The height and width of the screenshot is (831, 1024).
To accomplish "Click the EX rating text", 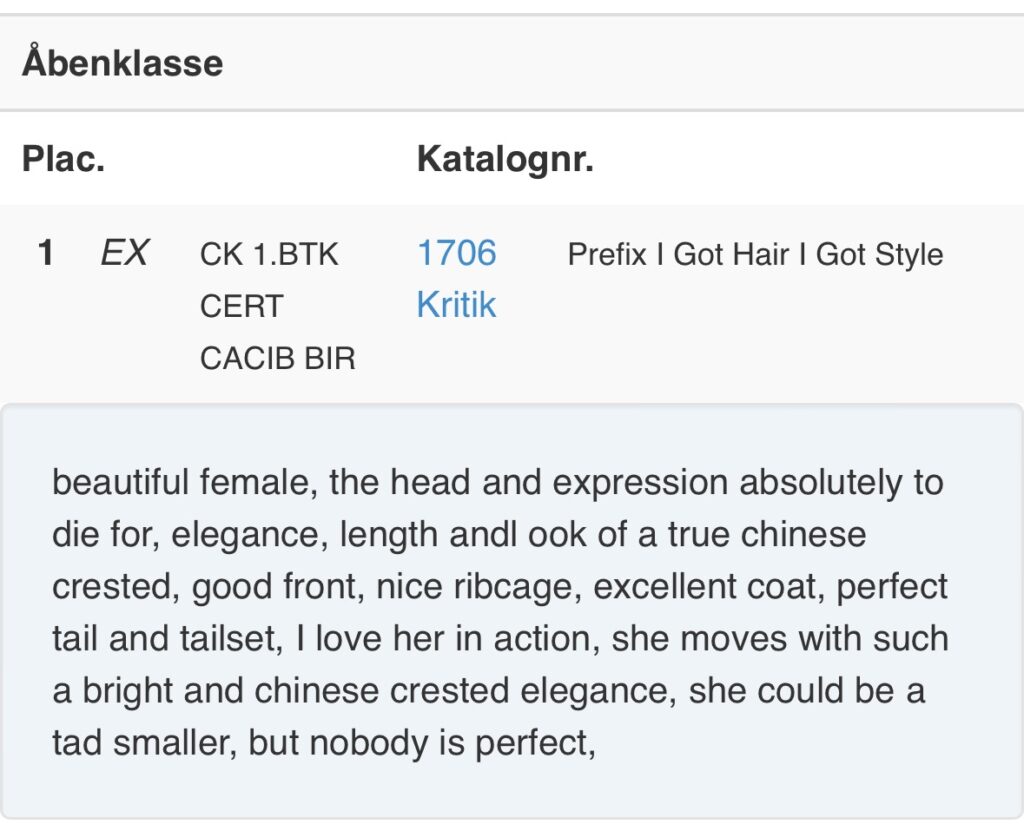I will [x=125, y=252].
